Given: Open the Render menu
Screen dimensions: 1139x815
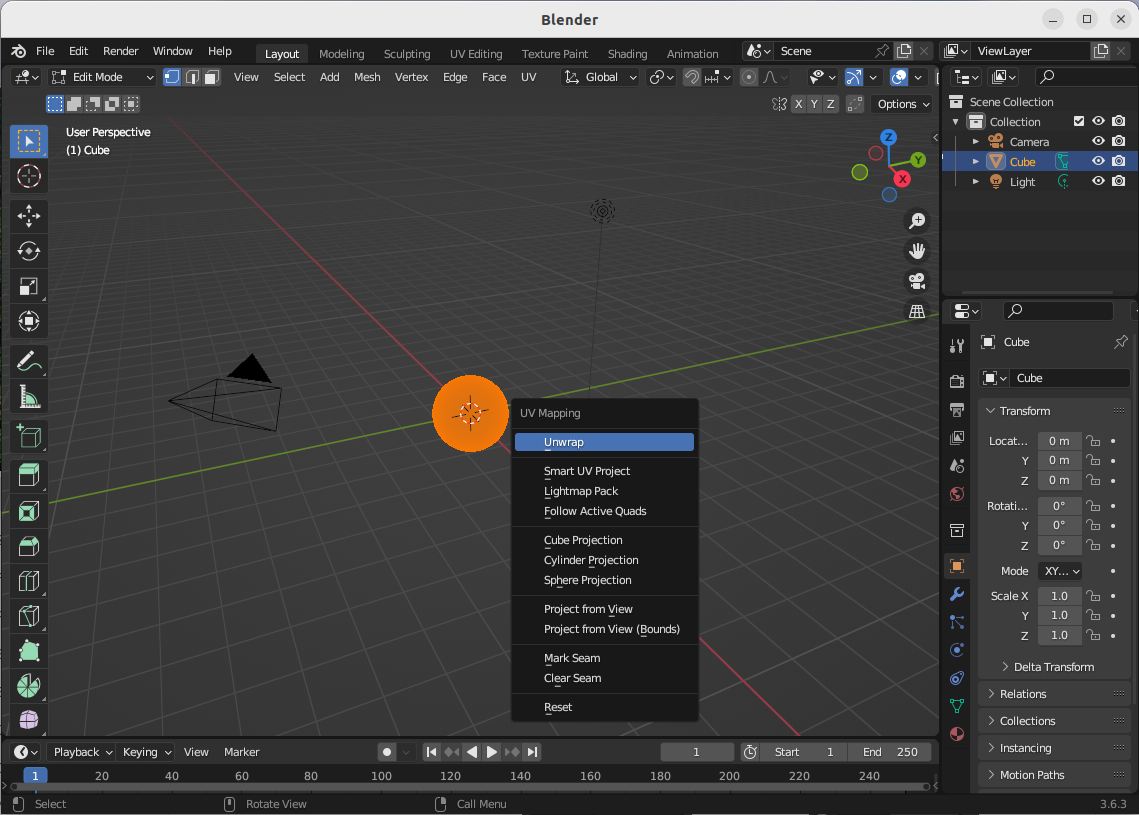Looking at the screenshot, I should pyautogui.click(x=121, y=51).
